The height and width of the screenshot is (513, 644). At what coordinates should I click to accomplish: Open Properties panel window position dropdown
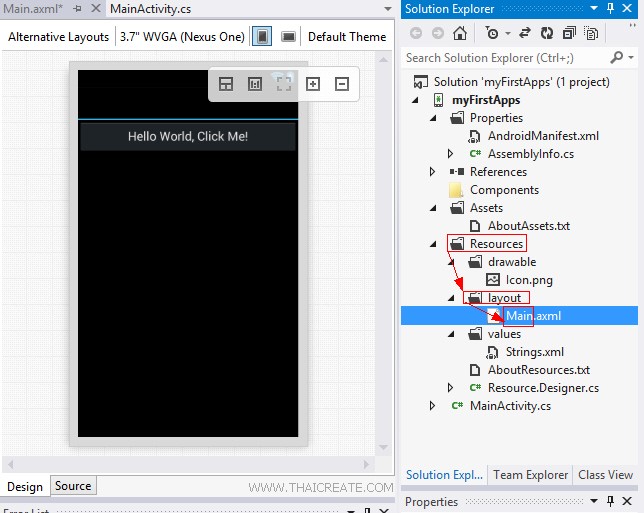(x=594, y=501)
